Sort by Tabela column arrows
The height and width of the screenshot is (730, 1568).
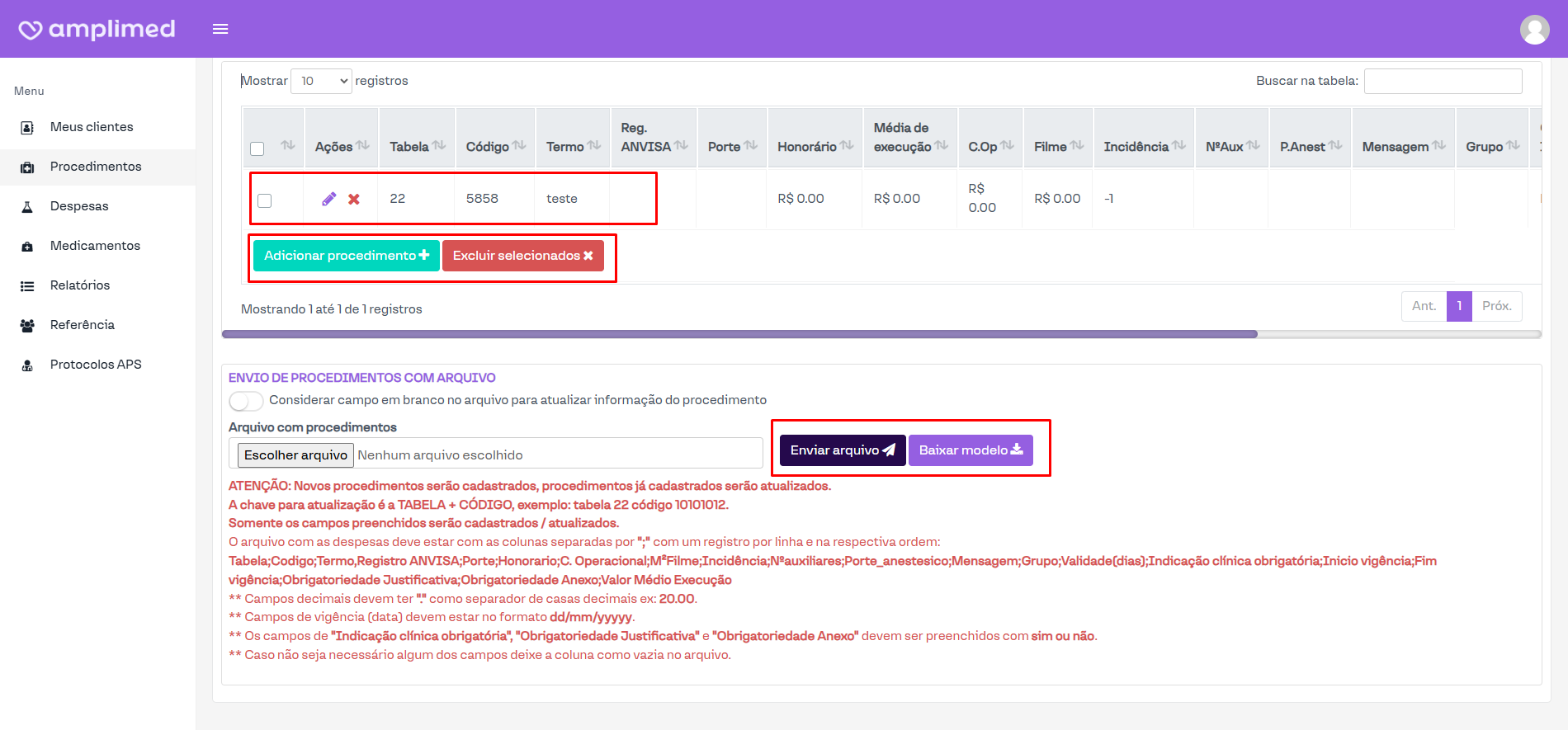tap(439, 145)
